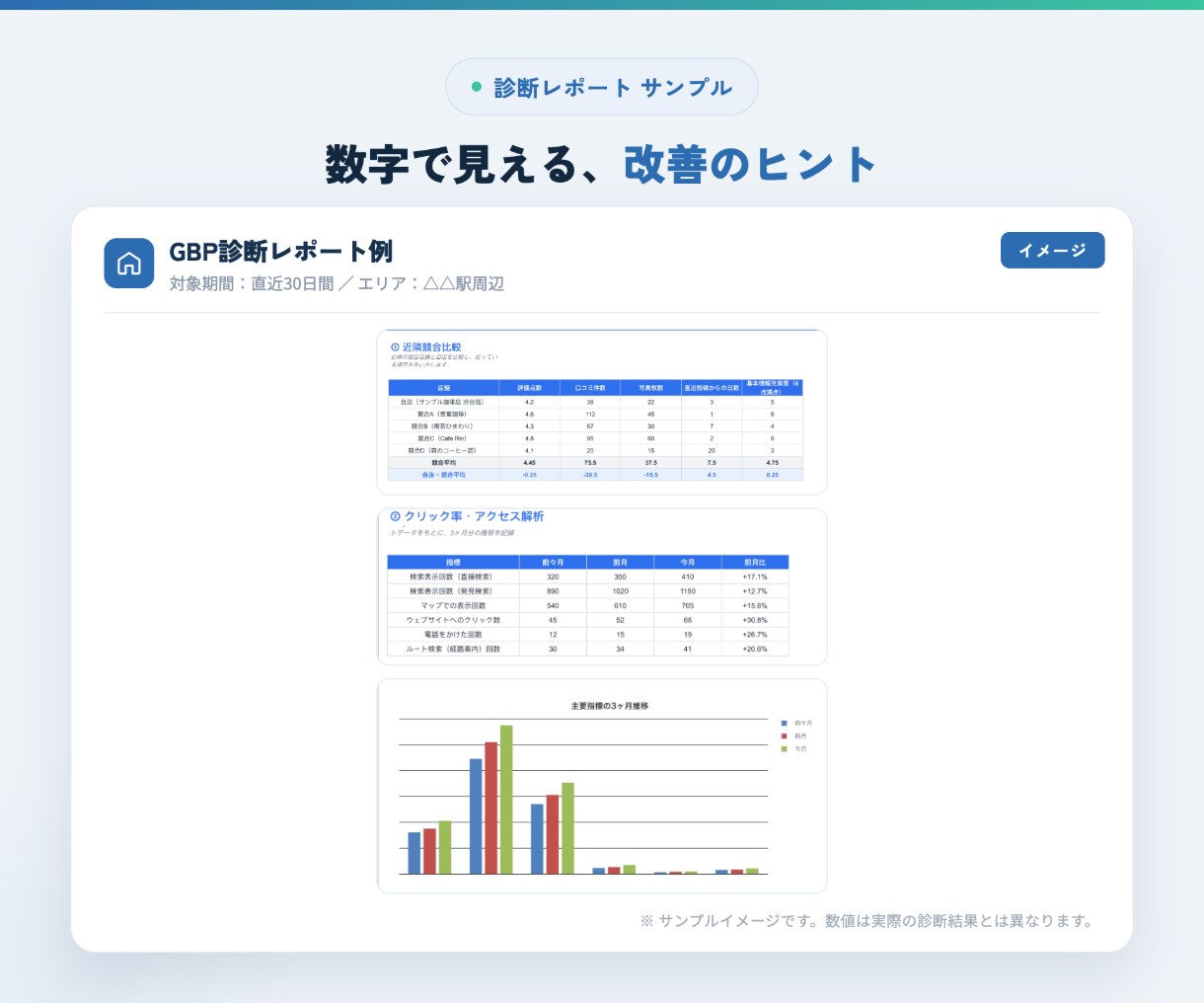
Task: Click the 競合A row label
Action: (x=442, y=415)
